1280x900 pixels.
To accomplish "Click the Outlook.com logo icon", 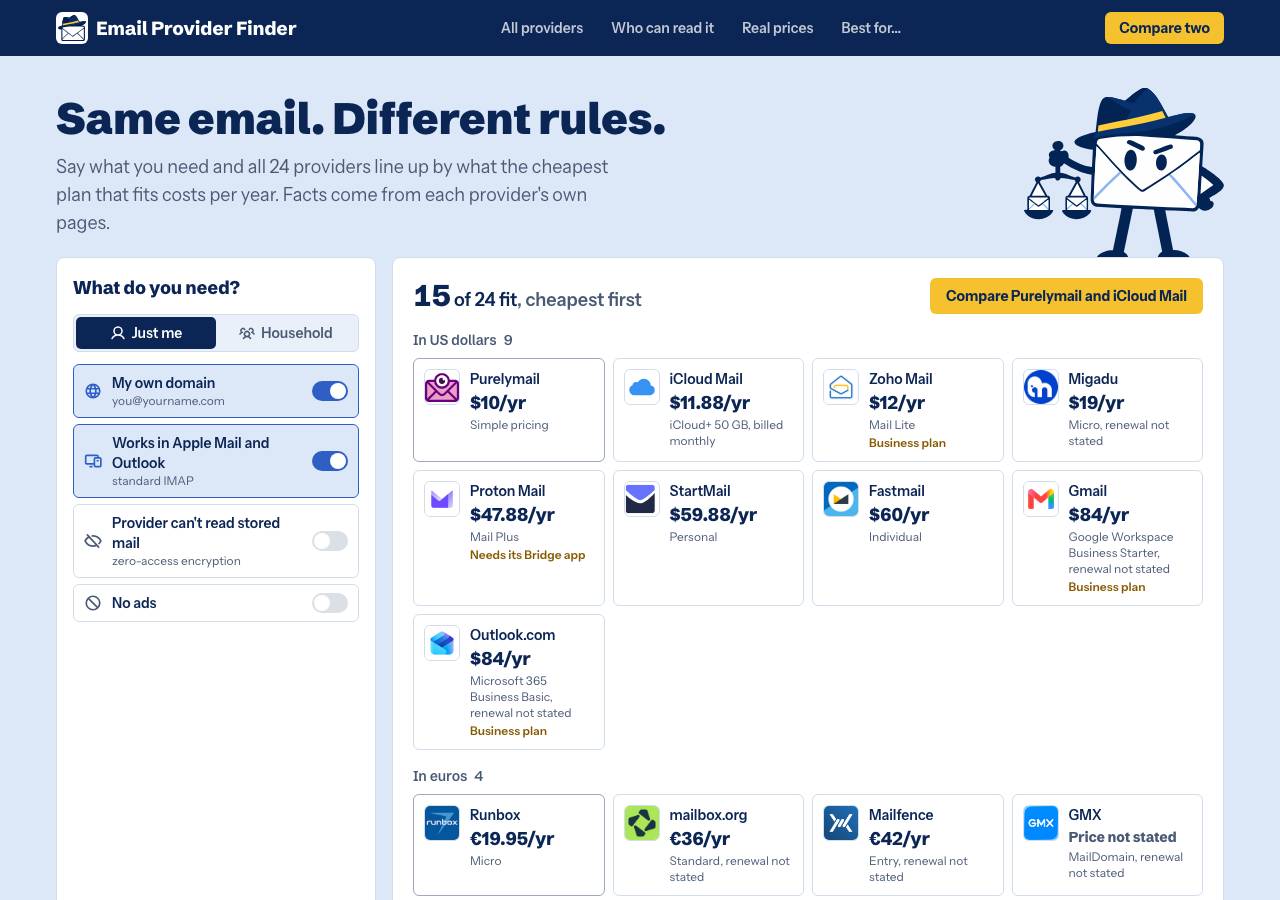I will pos(442,643).
